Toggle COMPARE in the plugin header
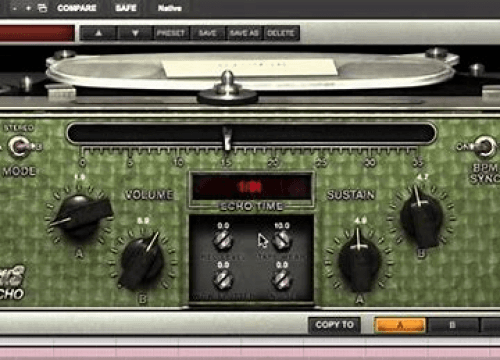 point(77,8)
